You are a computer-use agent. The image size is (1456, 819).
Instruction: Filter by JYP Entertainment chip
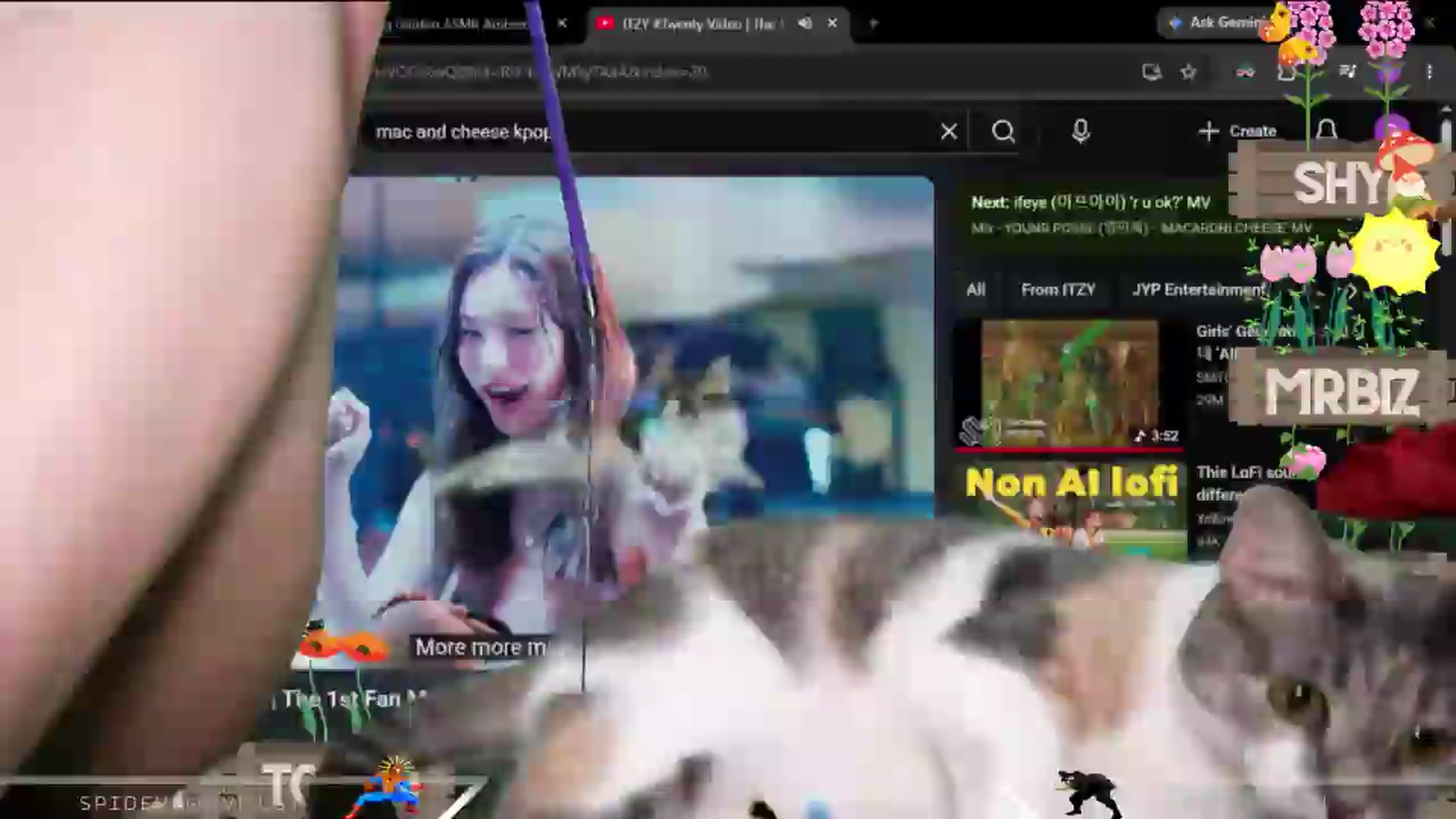click(x=1198, y=290)
